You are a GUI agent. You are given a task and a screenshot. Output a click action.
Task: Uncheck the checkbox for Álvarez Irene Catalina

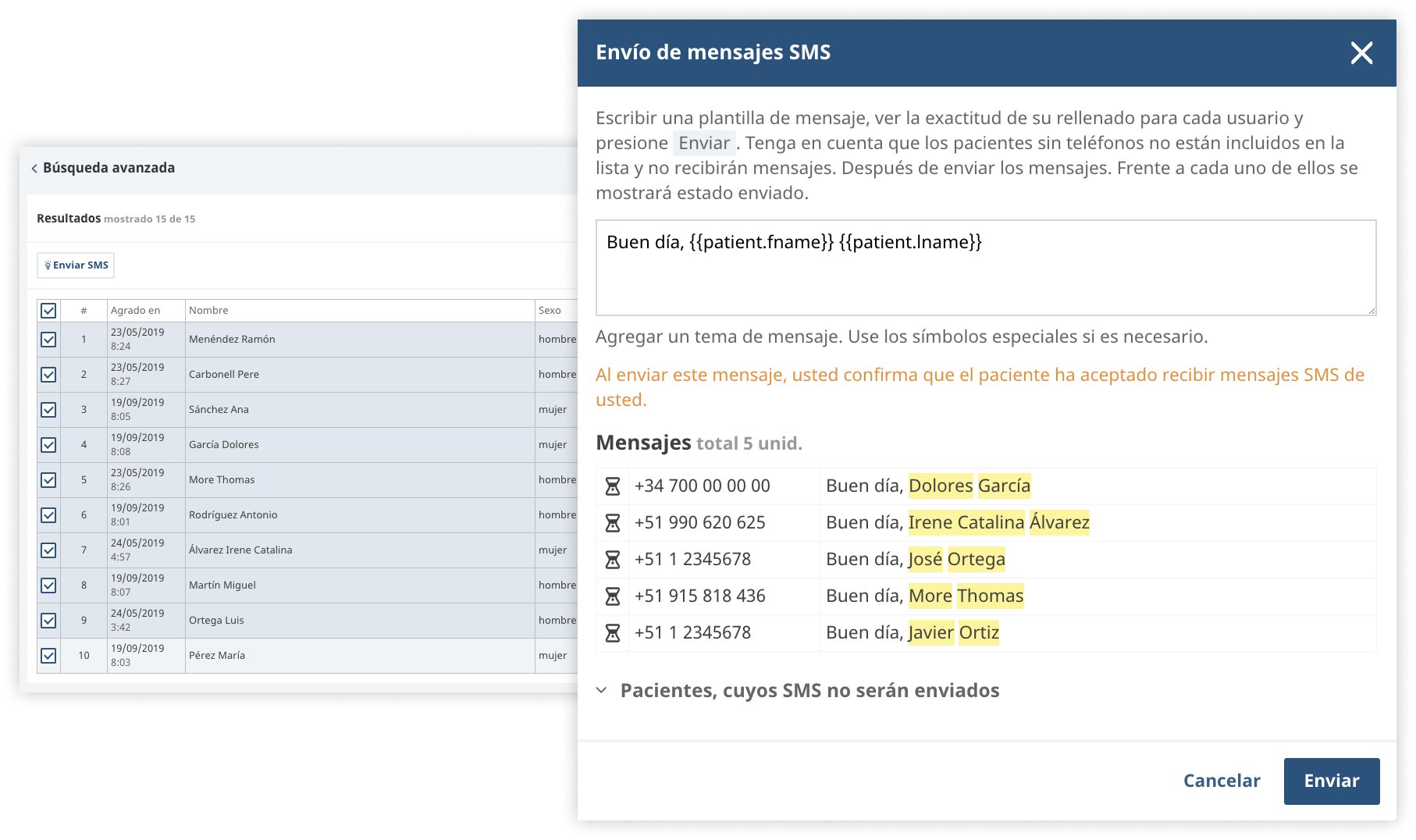tap(48, 550)
